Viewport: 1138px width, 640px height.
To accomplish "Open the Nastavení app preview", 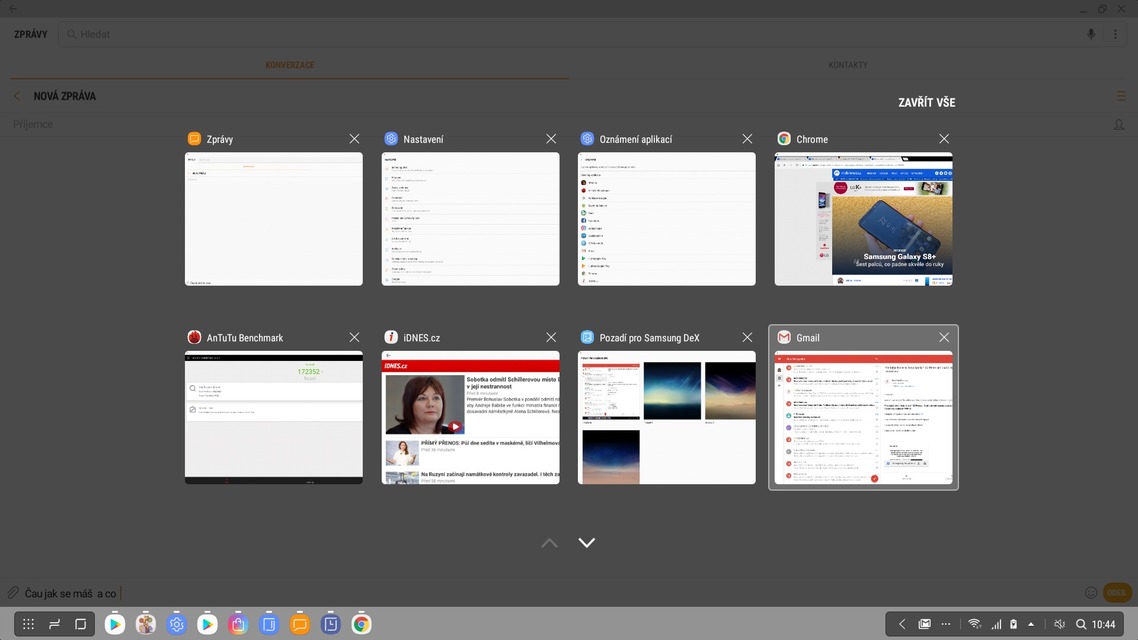I will pos(470,219).
